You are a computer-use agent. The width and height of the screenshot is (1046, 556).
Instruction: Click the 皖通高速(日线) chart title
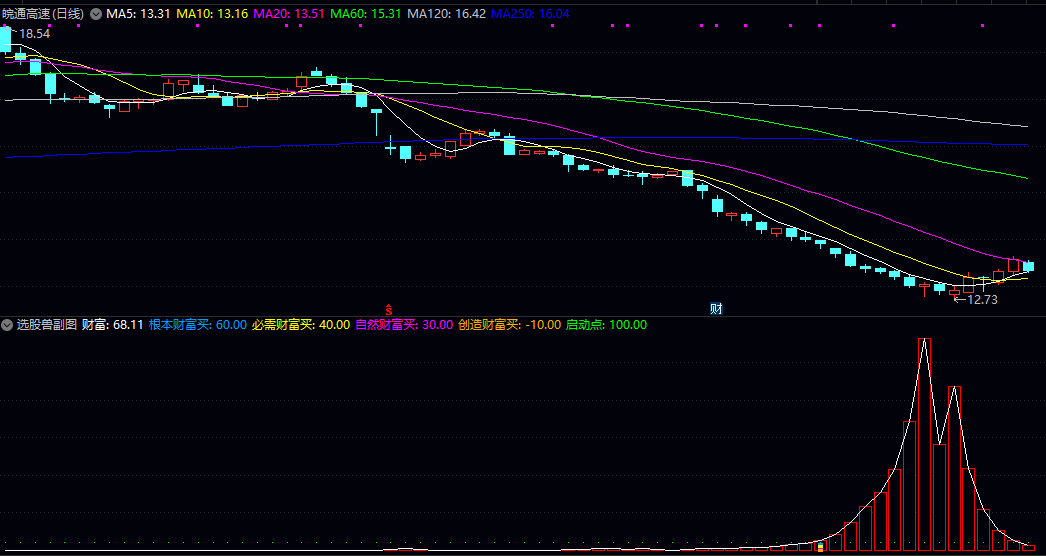pyautogui.click(x=44, y=14)
